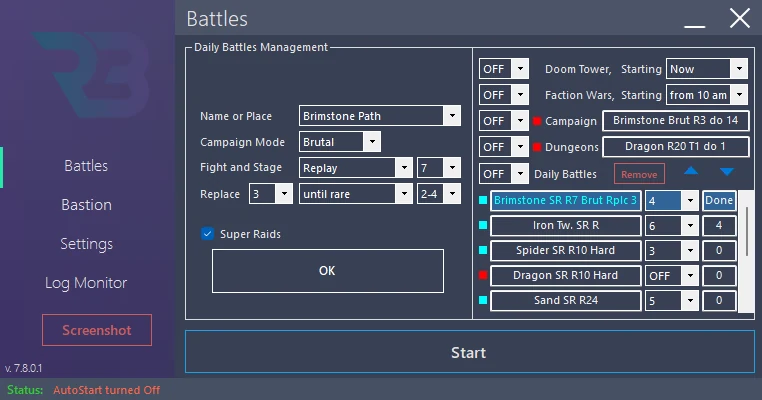Viewport: 762px width, 400px height.
Task: Select Sand SR R24 battle row
Action: click(x=565, y=300)
